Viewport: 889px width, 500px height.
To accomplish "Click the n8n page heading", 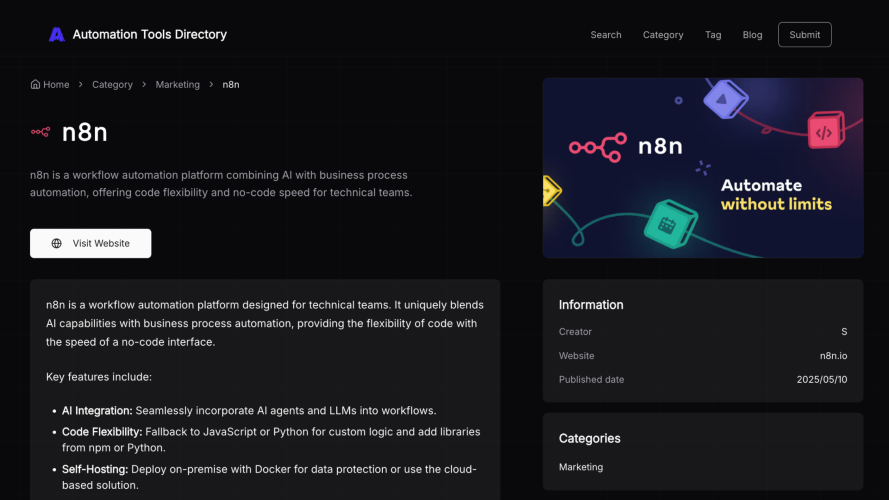I will (x=84, y=132).
